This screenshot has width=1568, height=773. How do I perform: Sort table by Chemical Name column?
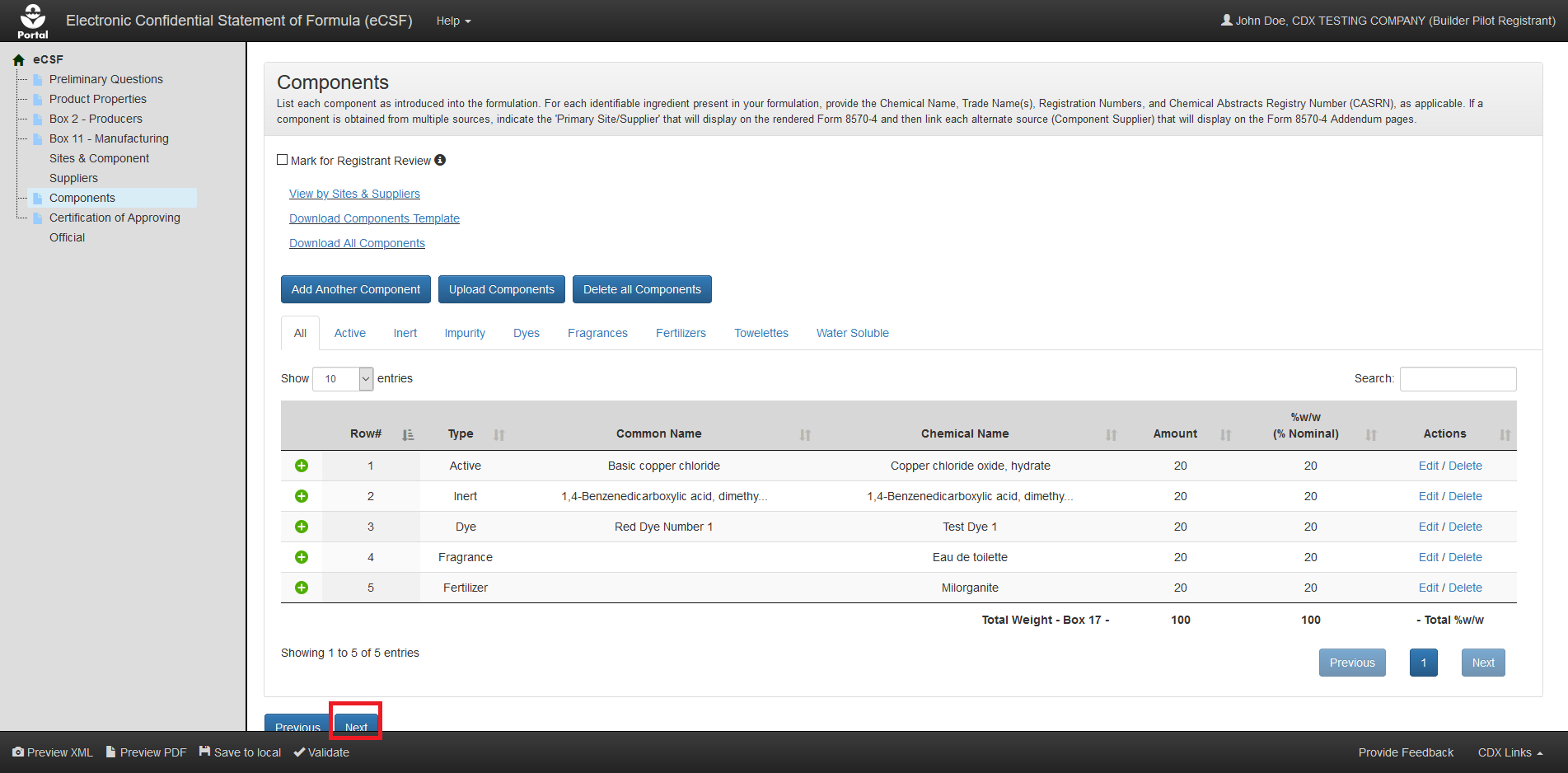coord(1112,434)
